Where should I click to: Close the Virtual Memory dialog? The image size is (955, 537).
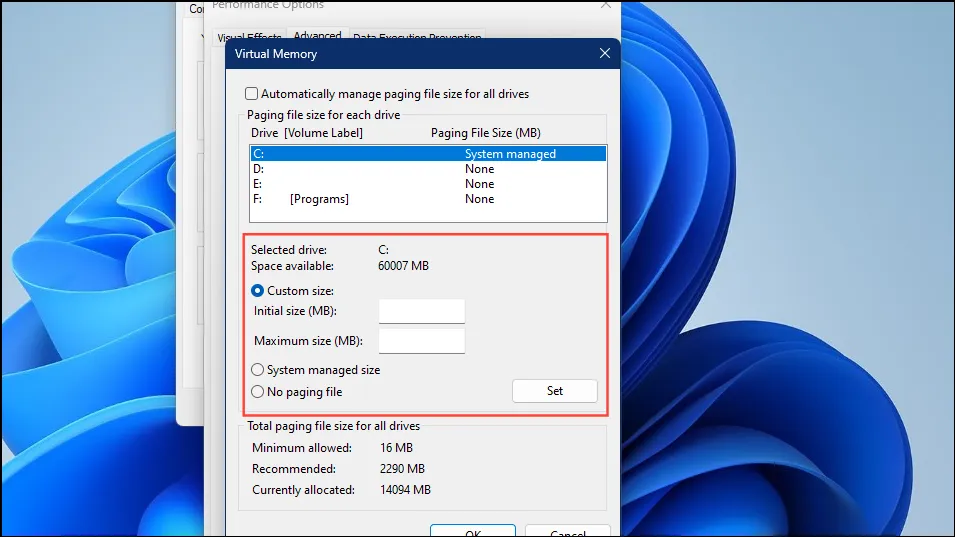[x=604, y=54]
